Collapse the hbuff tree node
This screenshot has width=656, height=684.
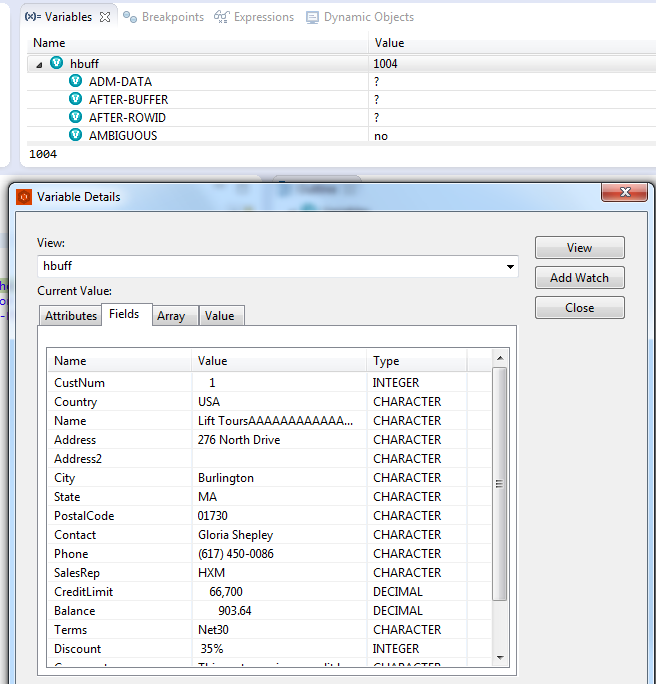tap(39, 65)
